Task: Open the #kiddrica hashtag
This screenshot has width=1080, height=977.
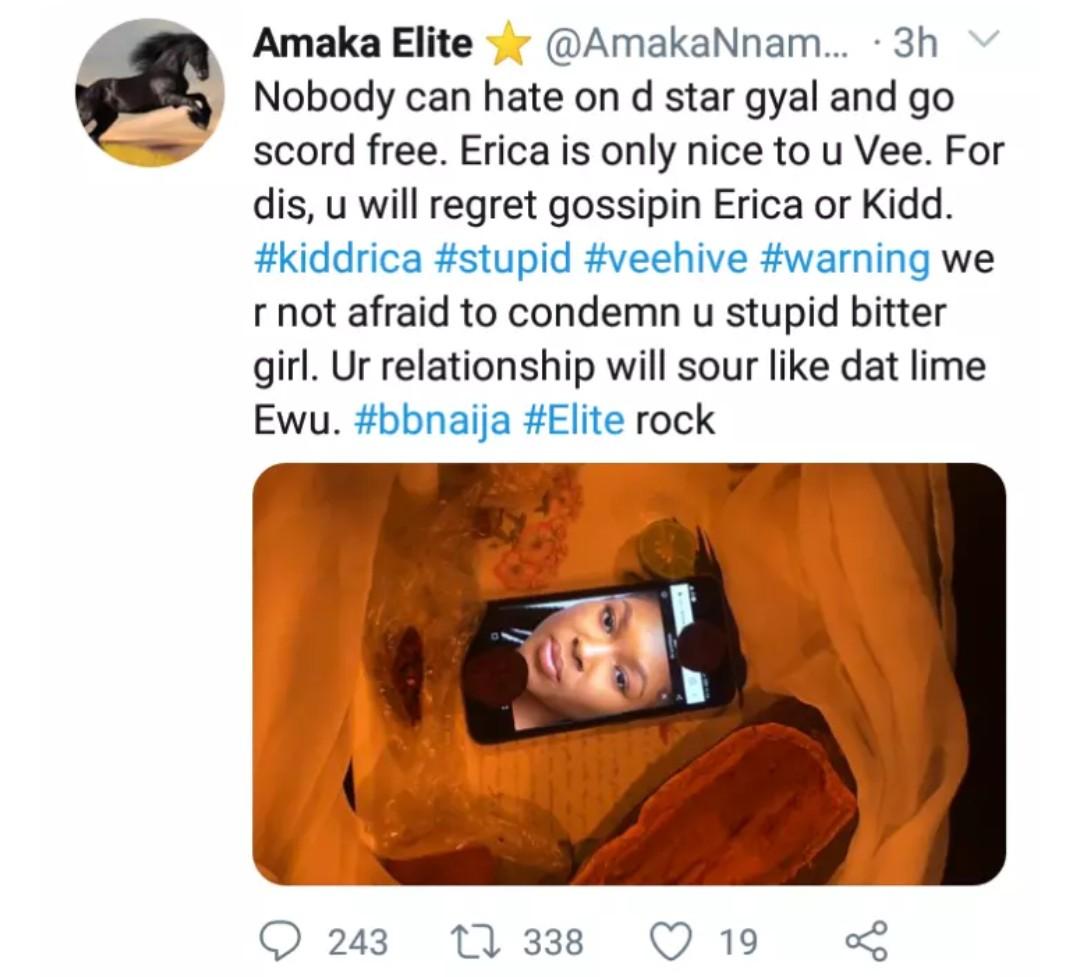Action: click(338, 259)
